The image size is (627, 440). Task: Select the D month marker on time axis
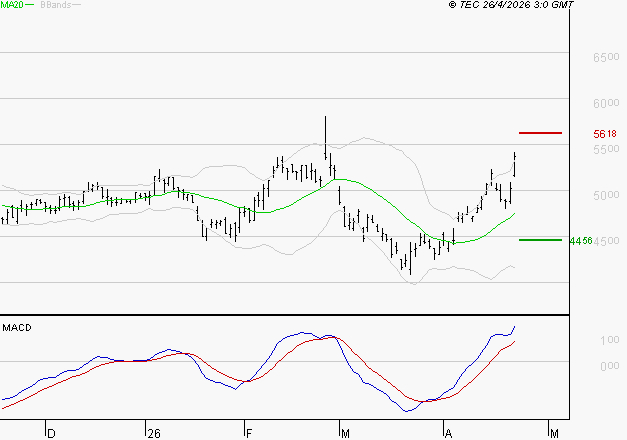click(51, 433)
